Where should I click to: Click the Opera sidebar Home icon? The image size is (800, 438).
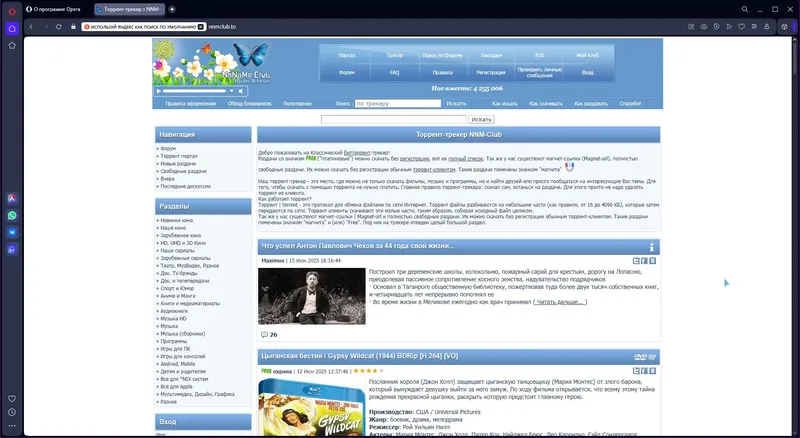coord(12,29)
